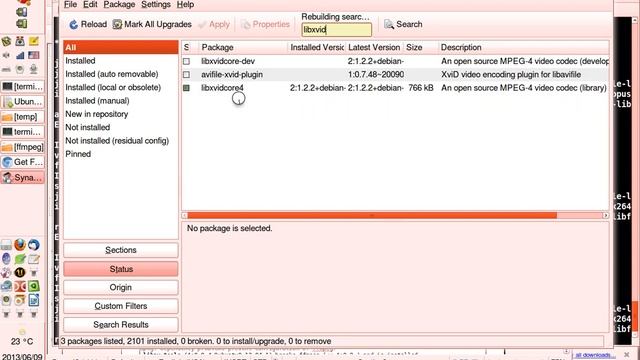Click the magnifier Search toolbar icon
The image size is (640, 360).
pyautogui.click(x=389, y=24)
